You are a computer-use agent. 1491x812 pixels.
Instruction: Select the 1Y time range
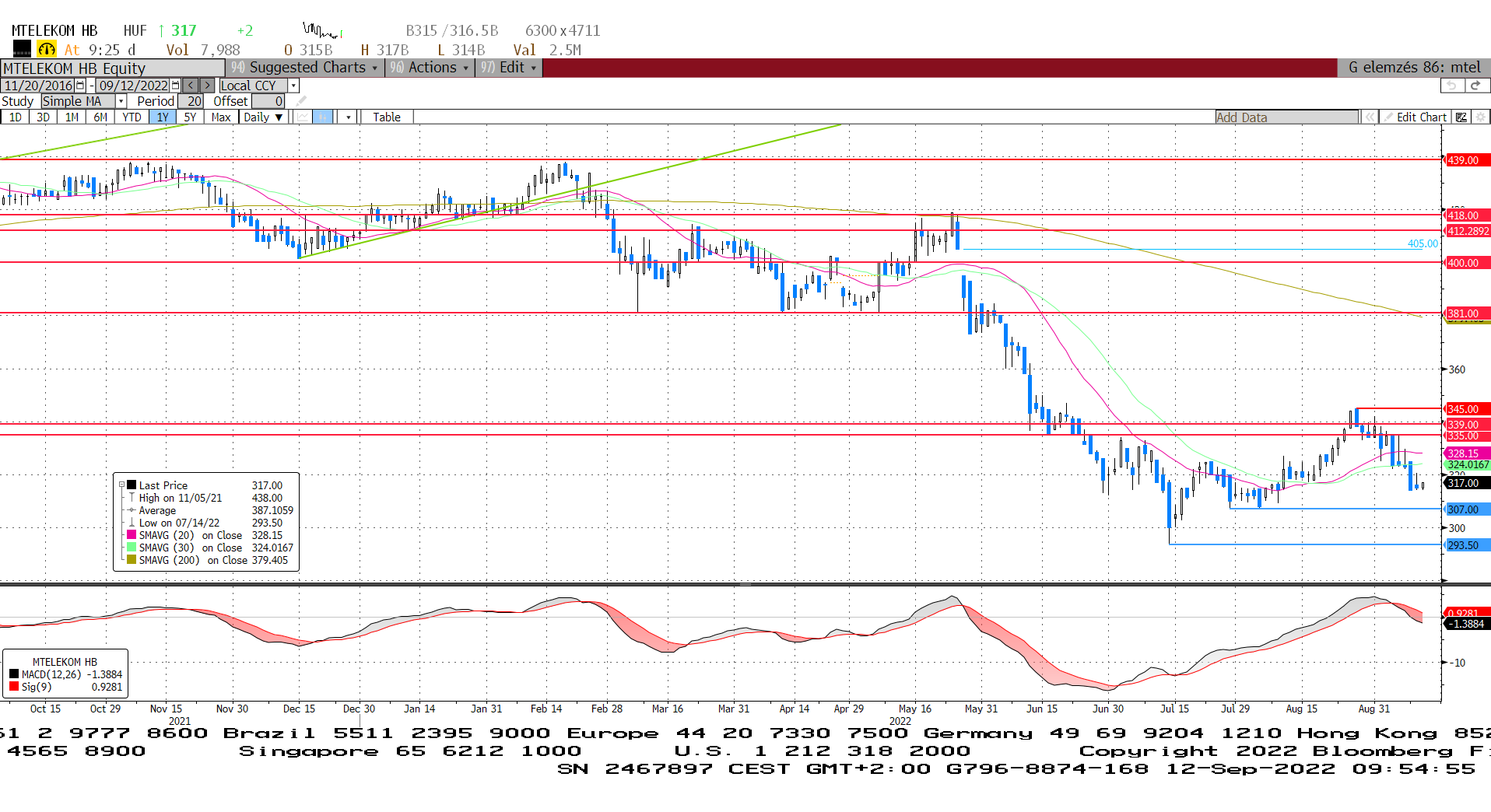[x=162, y=117]
